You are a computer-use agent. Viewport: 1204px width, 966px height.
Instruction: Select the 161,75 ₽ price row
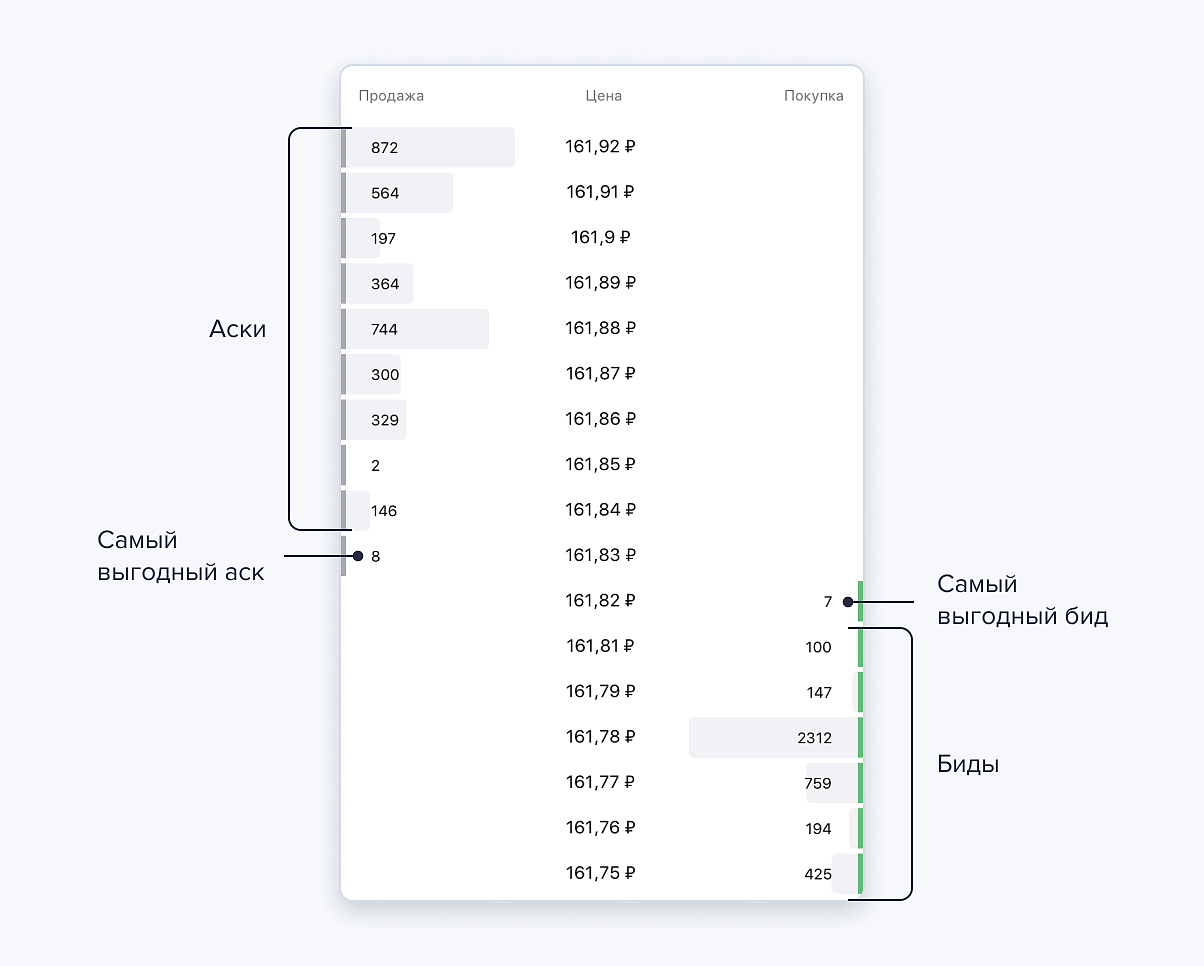[600, 873]
